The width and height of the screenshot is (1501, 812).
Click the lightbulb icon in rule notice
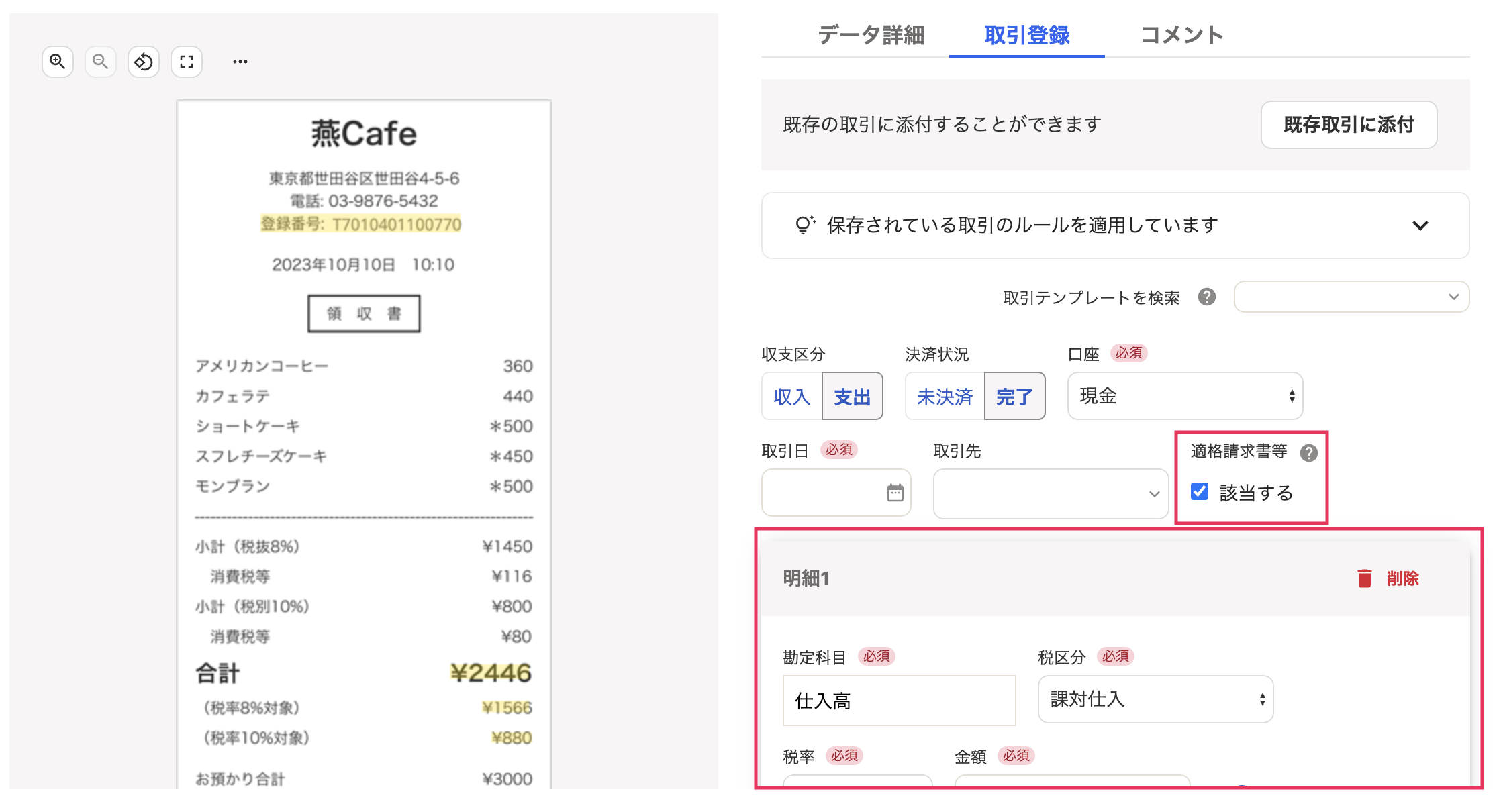tap(804, 225)
